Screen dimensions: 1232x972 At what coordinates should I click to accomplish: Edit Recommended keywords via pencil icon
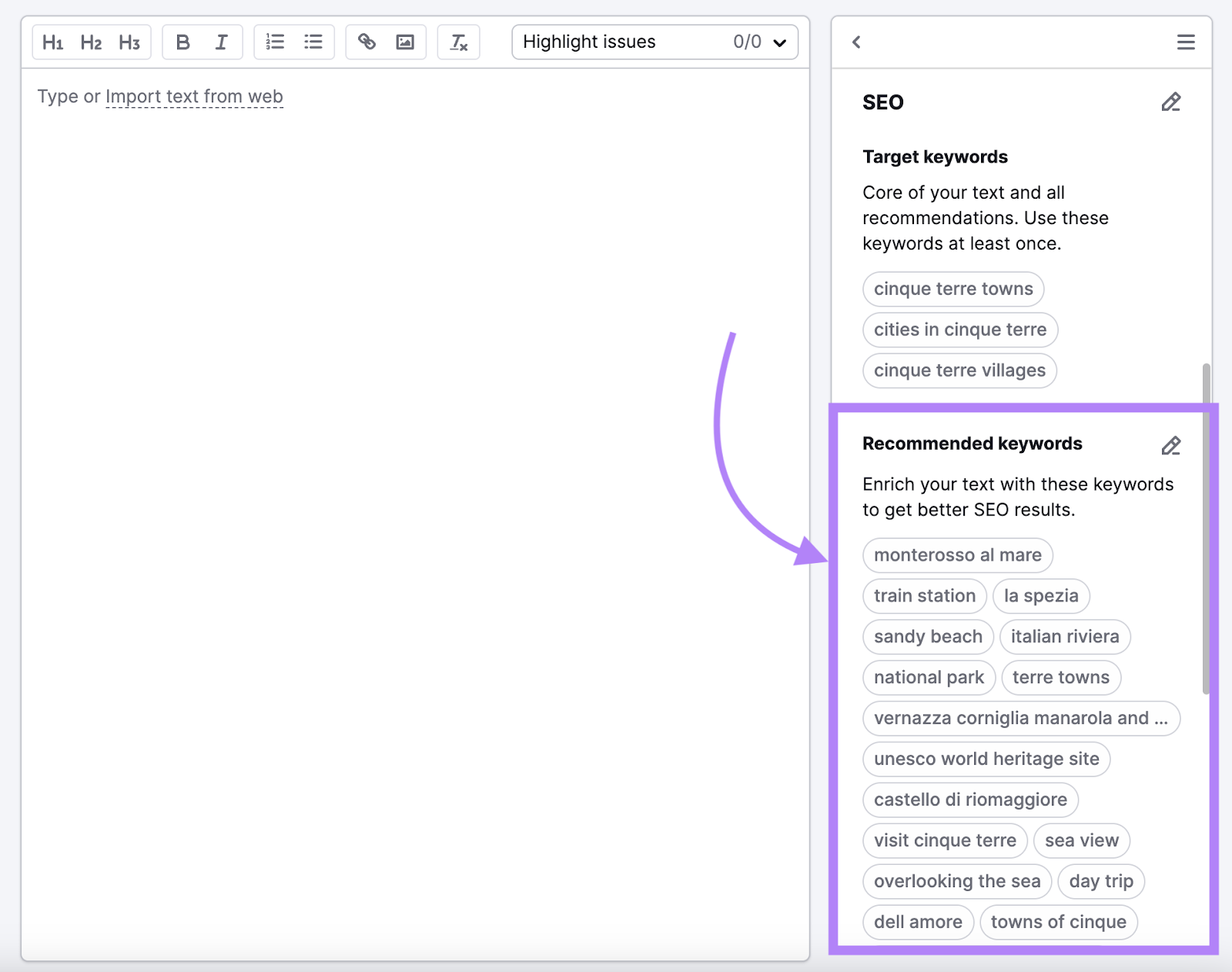click(1171, 445)
